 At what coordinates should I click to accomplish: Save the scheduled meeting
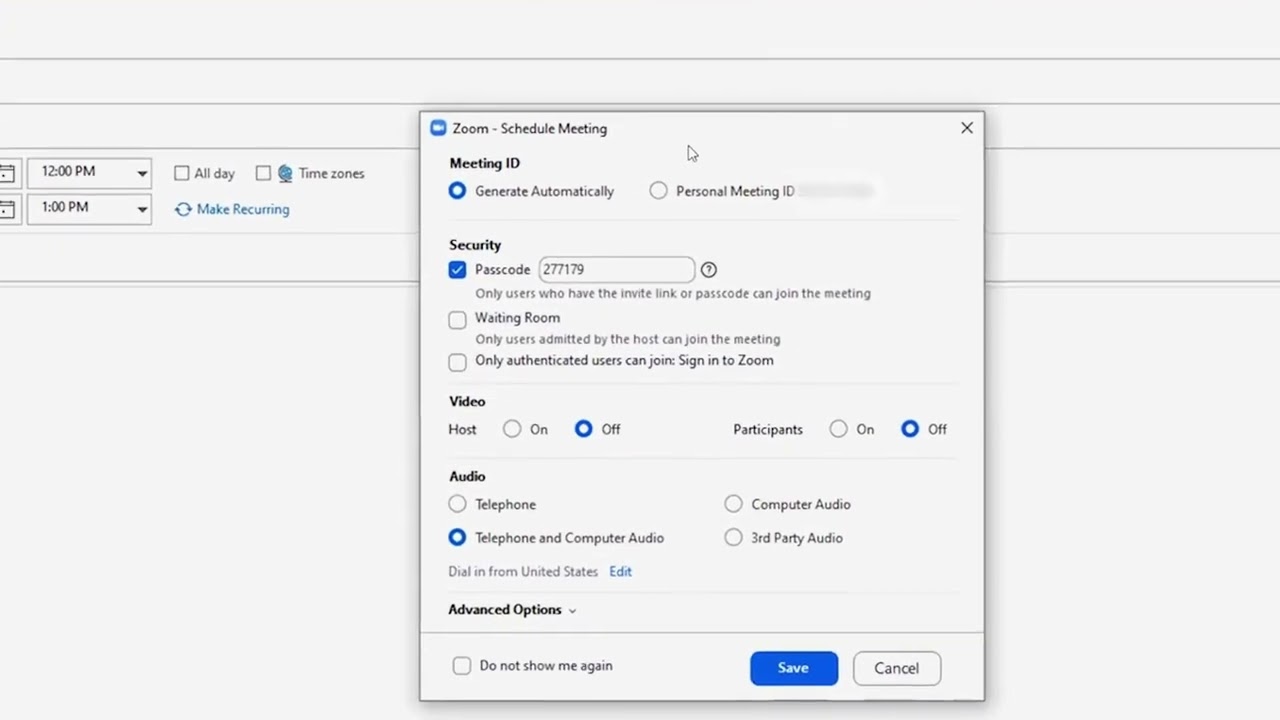pos(794,668)
